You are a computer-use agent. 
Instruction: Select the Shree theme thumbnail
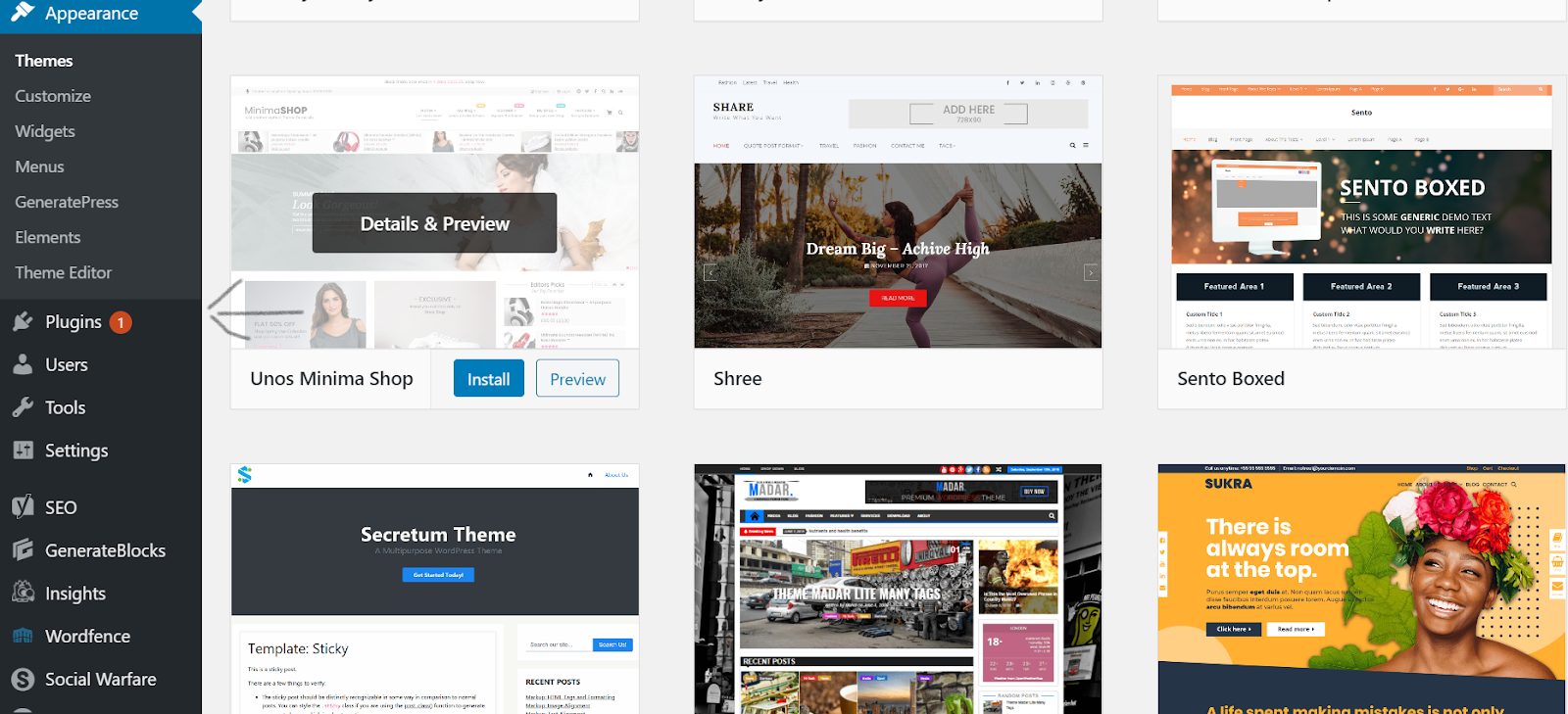click(x=898, y=212)
